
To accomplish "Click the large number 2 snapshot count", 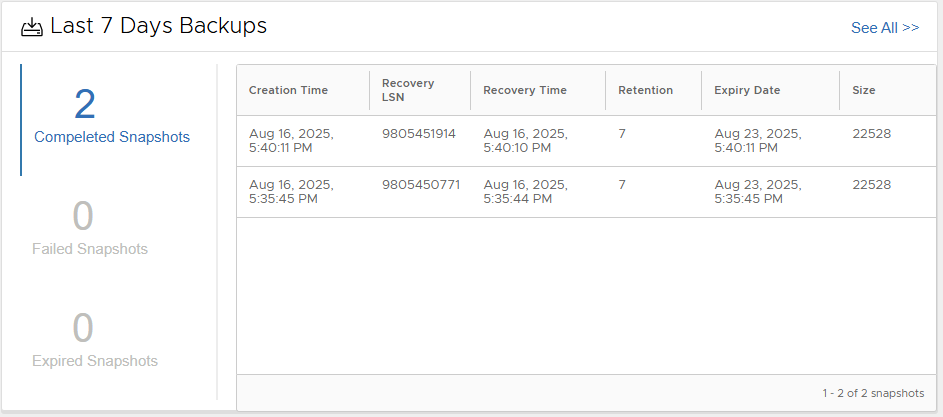I will [85, 104].
